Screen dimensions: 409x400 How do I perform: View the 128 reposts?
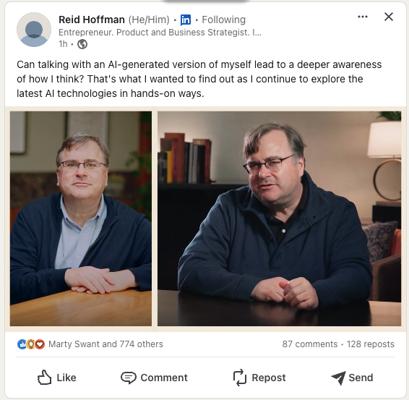tap(370, 344)
